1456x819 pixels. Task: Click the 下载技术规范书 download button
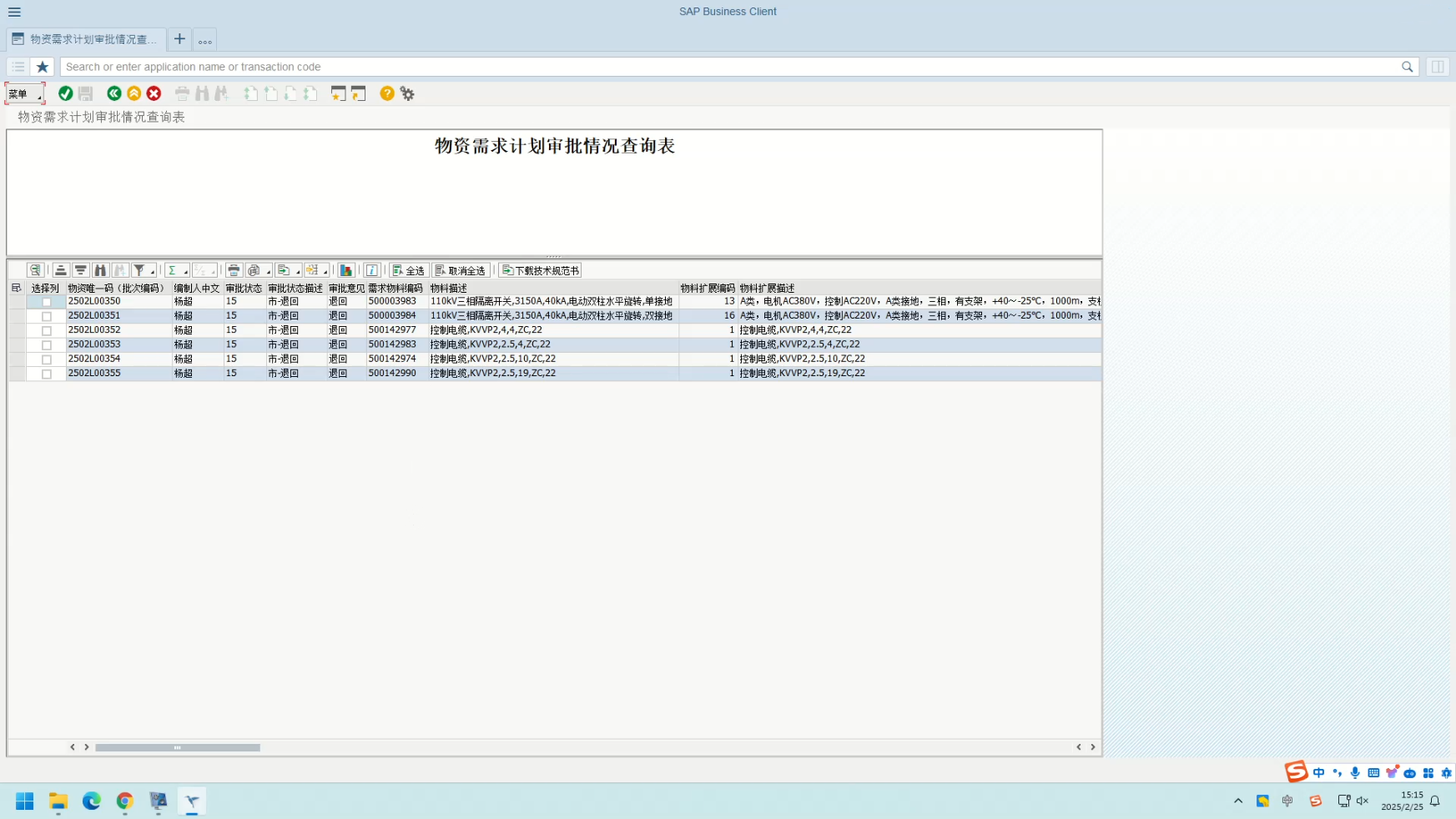[540, 270]
